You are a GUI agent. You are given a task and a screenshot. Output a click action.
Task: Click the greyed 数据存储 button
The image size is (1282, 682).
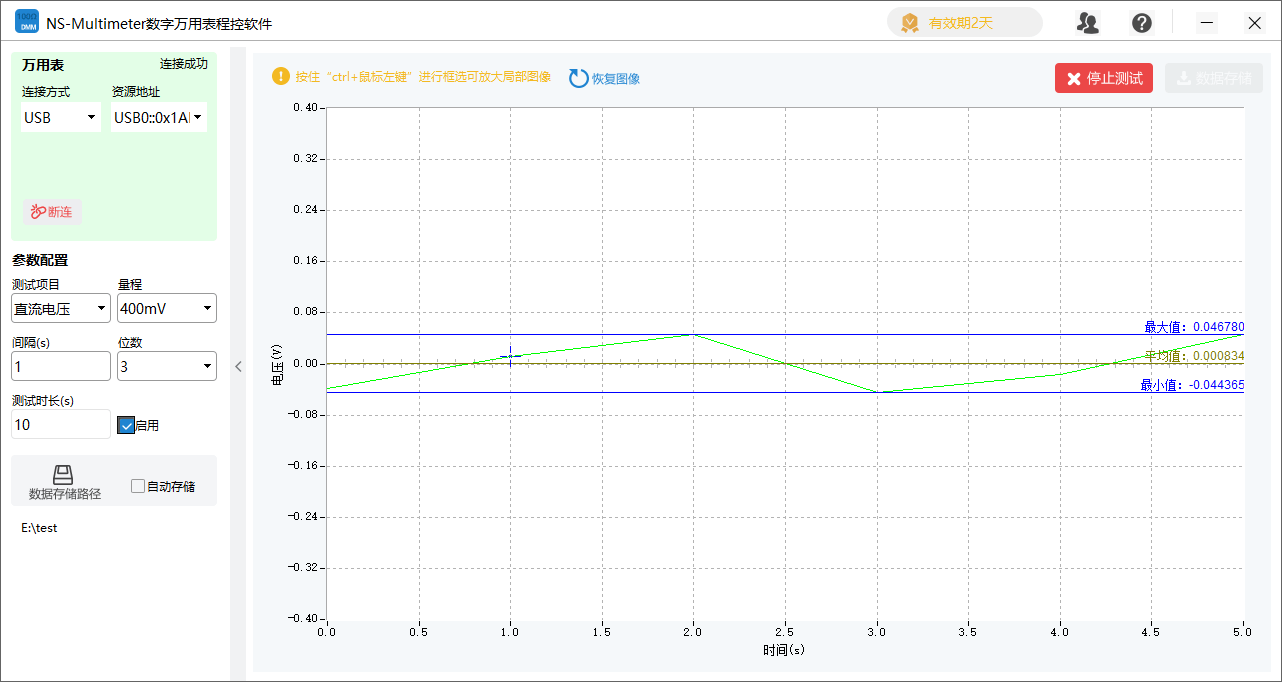pos(1214,78)
